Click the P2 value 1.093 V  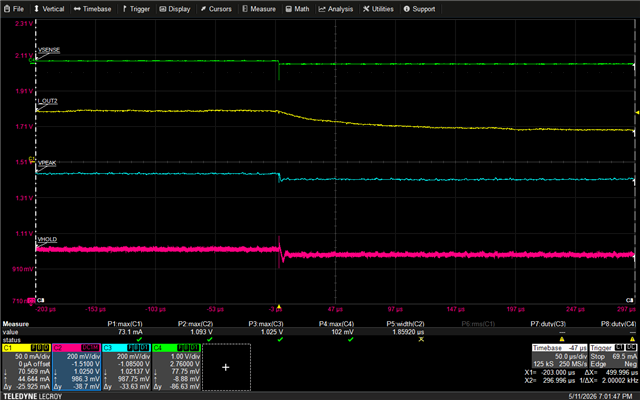point(202,332)
